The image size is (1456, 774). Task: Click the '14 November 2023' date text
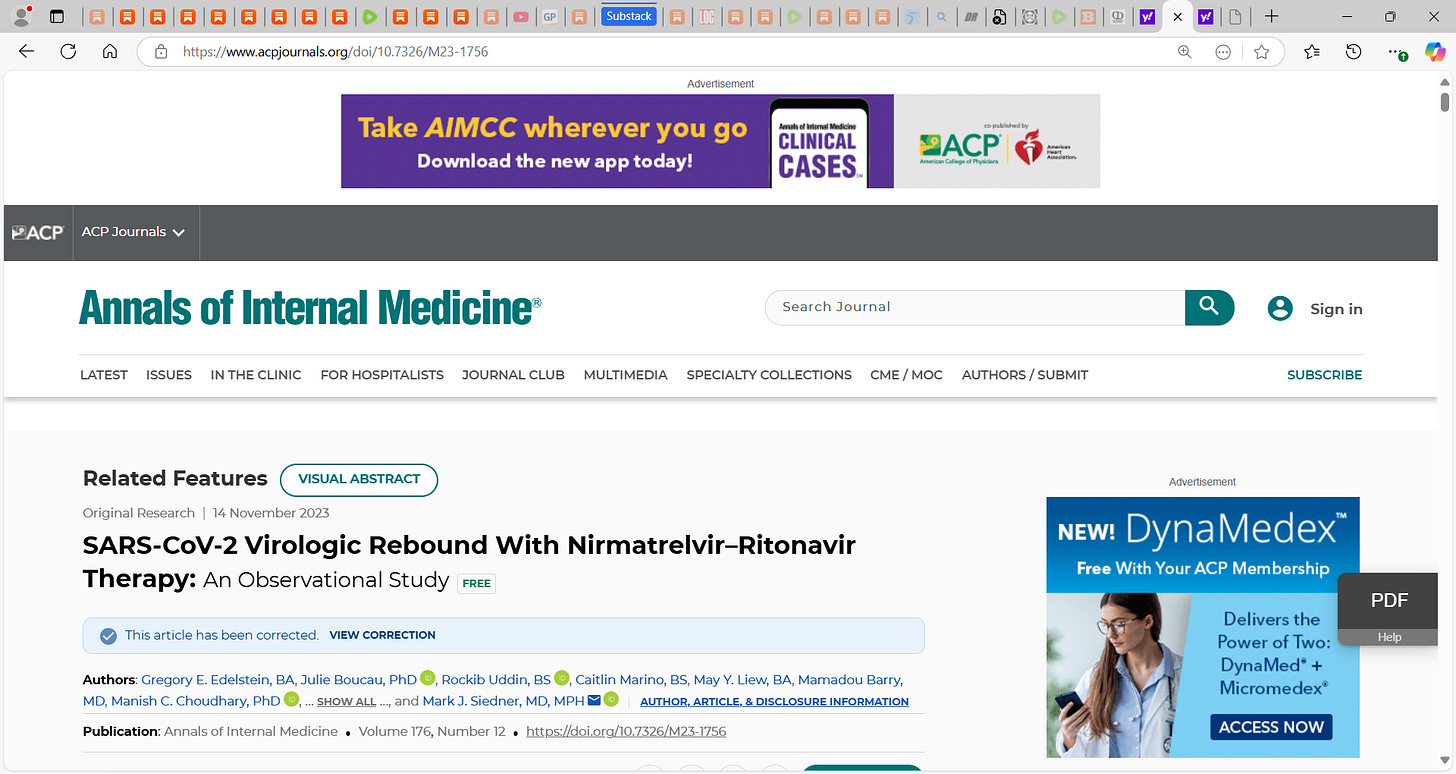tap(271, 513)
